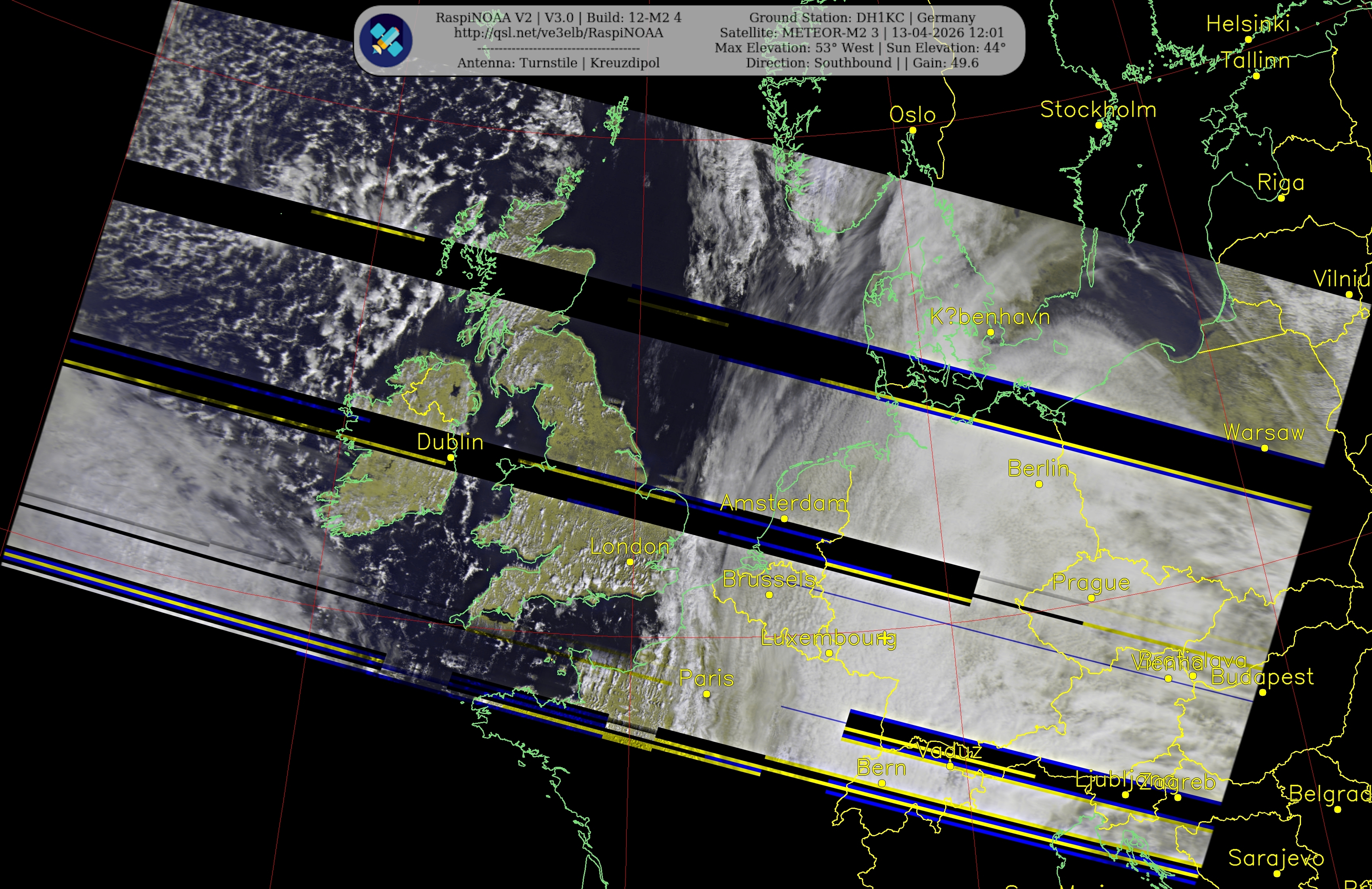Select the Paris marker dot
Screen dimensions: 1372x889
point(707,693)
